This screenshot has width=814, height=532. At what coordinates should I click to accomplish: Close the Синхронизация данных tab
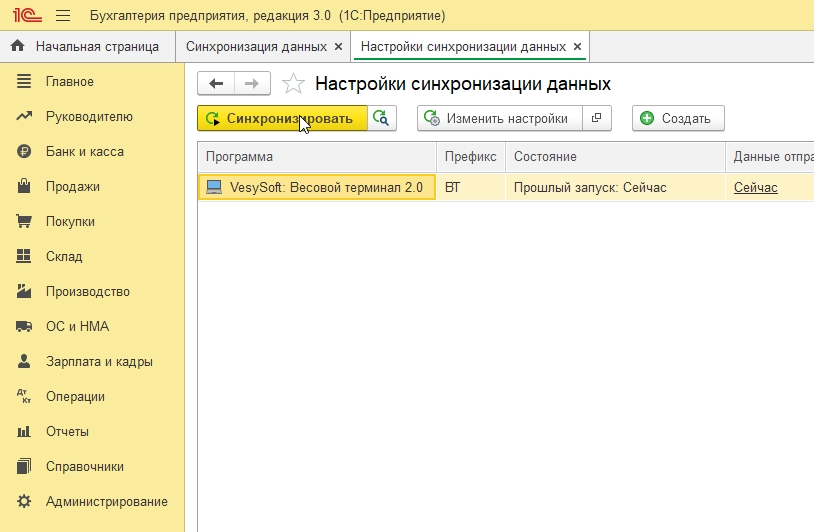coord(338,47)
